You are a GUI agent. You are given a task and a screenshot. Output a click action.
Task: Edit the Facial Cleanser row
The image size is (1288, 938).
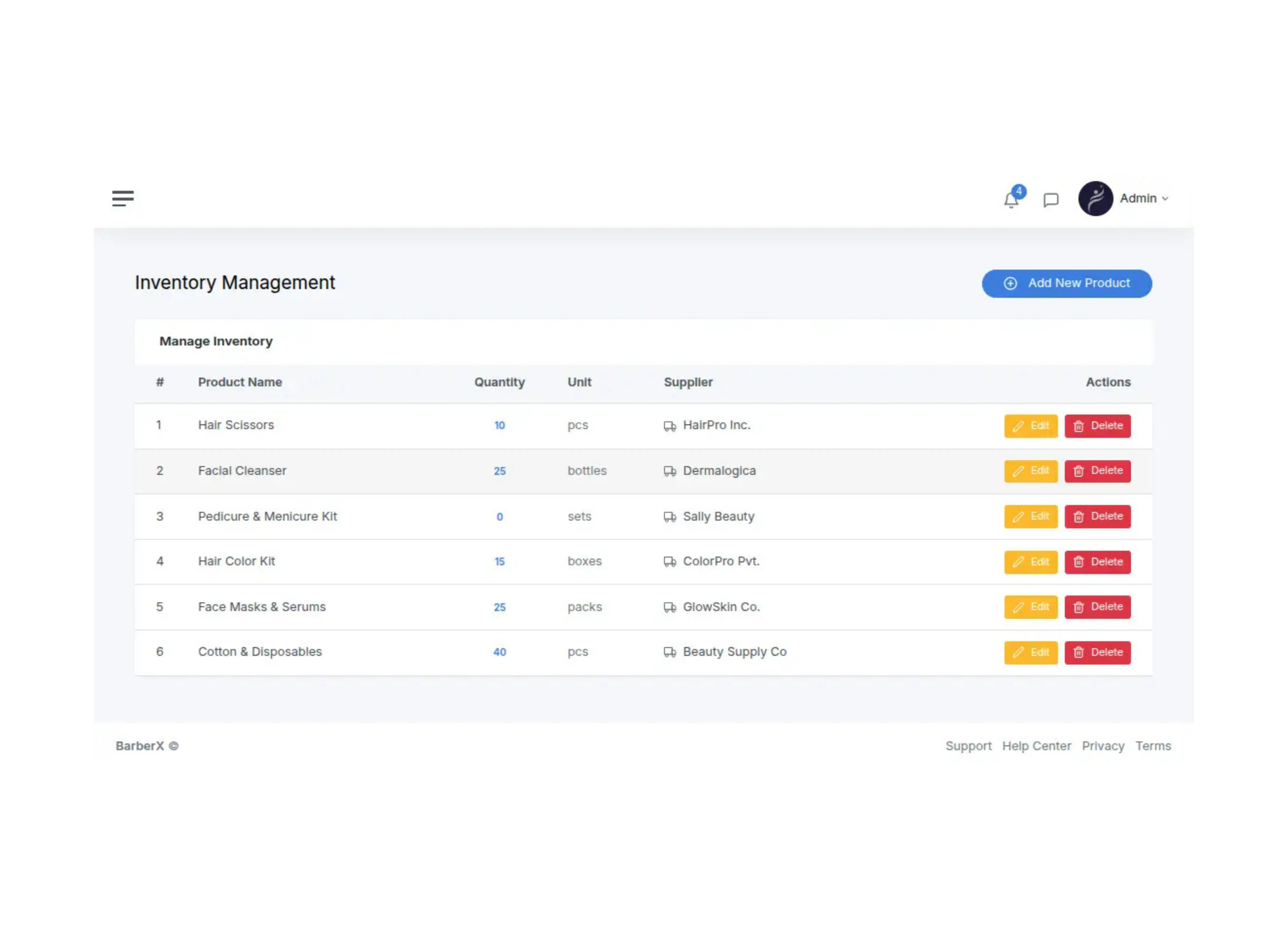click(x=1031, y=471)
